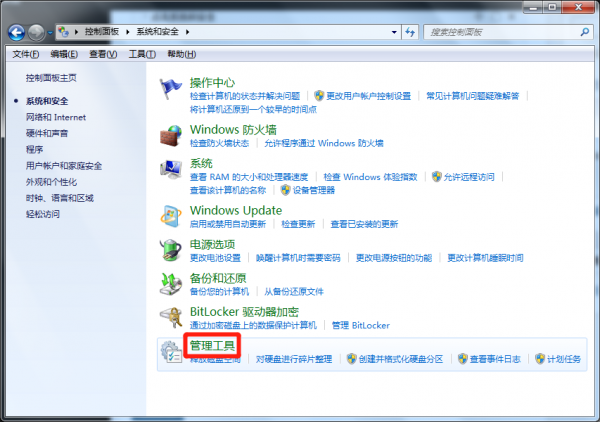The width and height of the screenshot is (600, 422).
Task: Expand the arrow before 控制面板 in address bar
Action: point(77,32)
